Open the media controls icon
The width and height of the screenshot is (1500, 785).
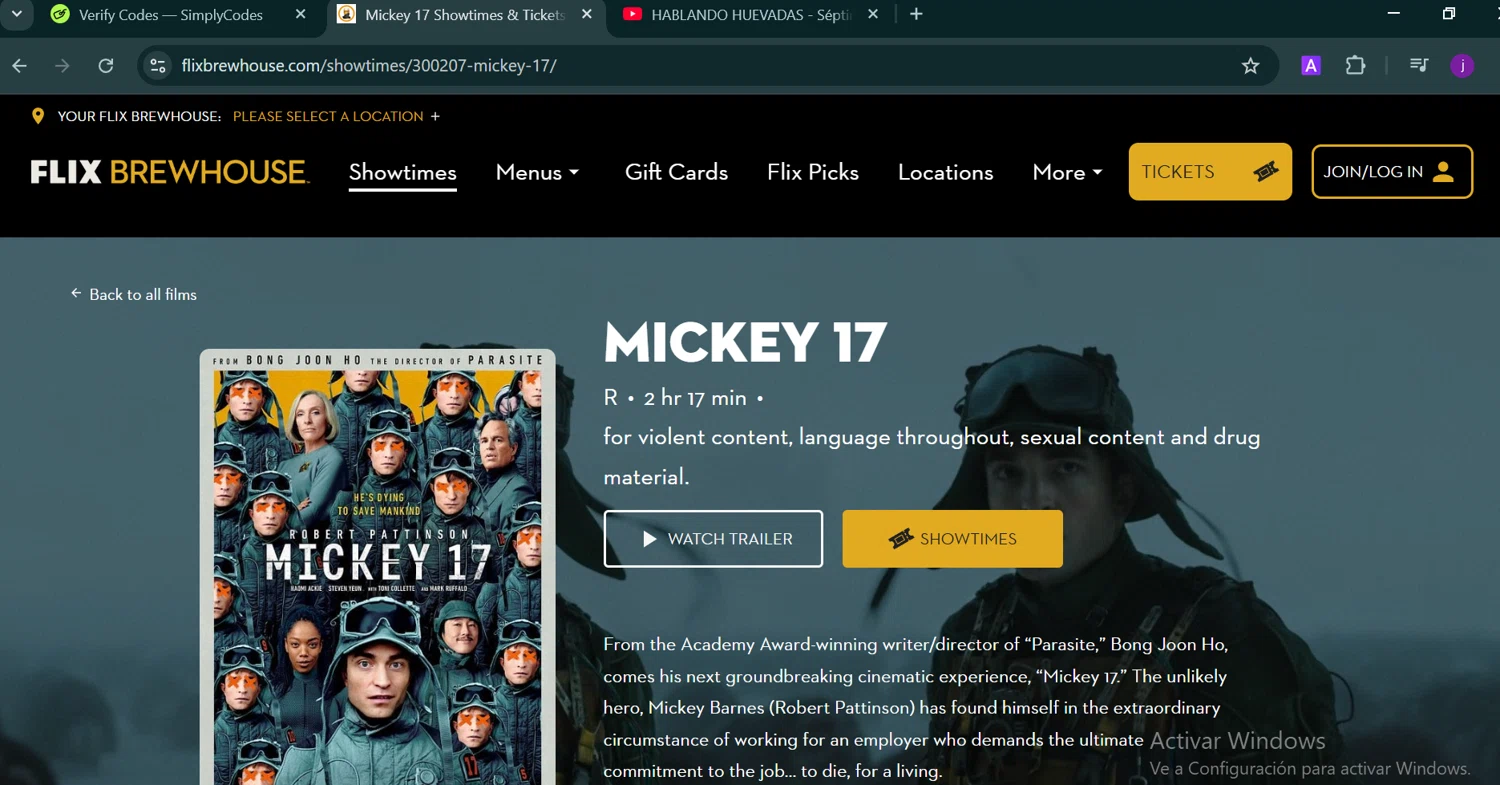(x=1419, y=66)
